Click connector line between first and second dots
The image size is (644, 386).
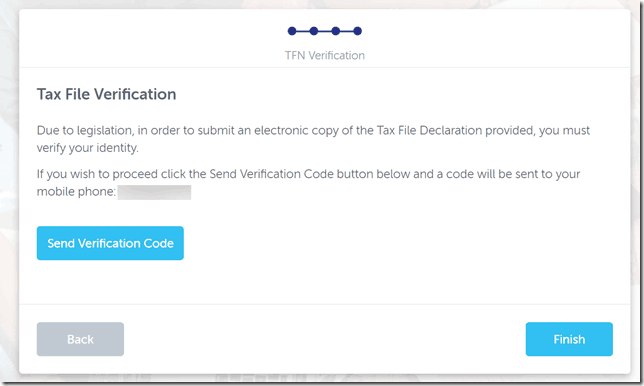click(303, 31)
